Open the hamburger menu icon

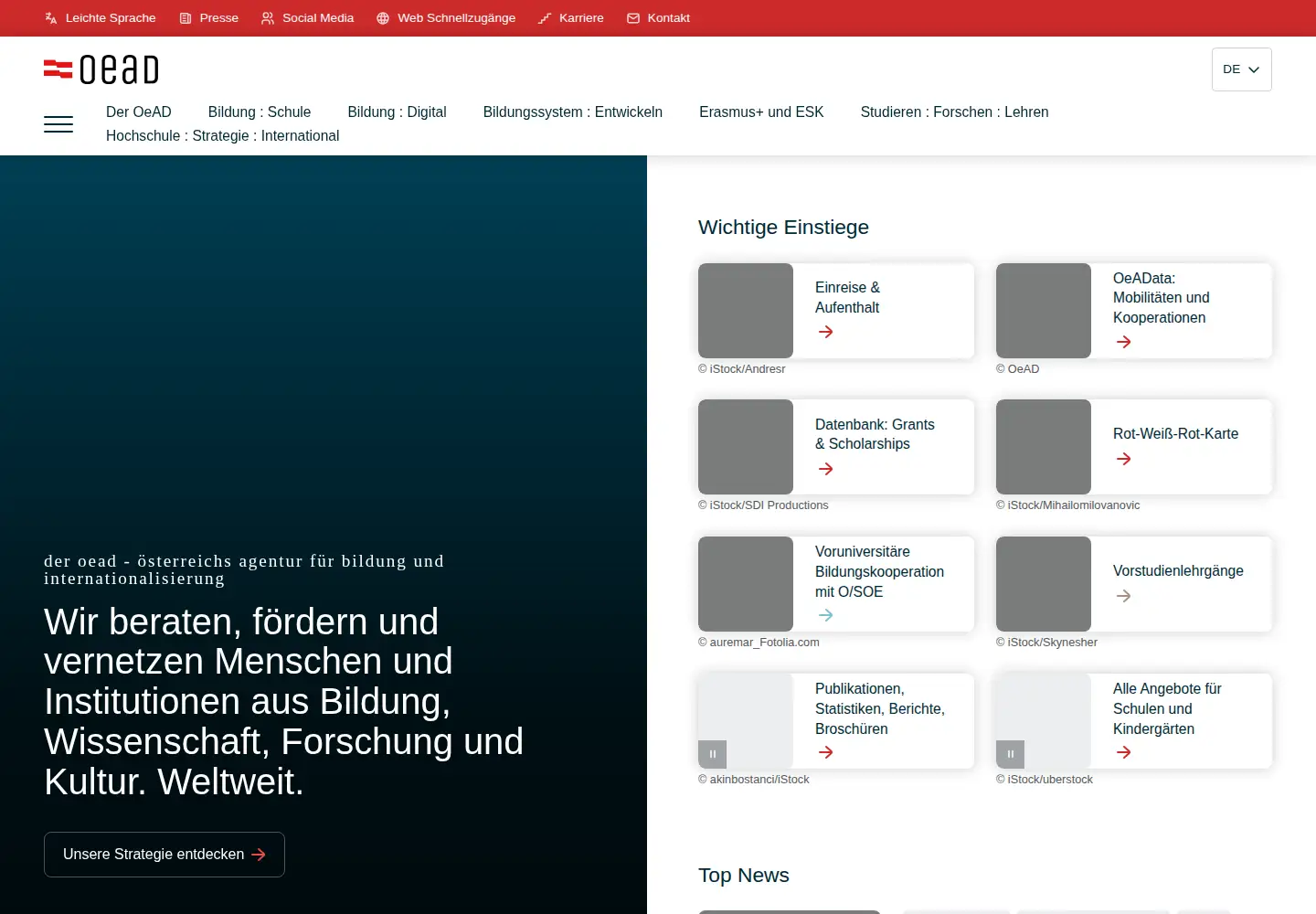point(58,124)
